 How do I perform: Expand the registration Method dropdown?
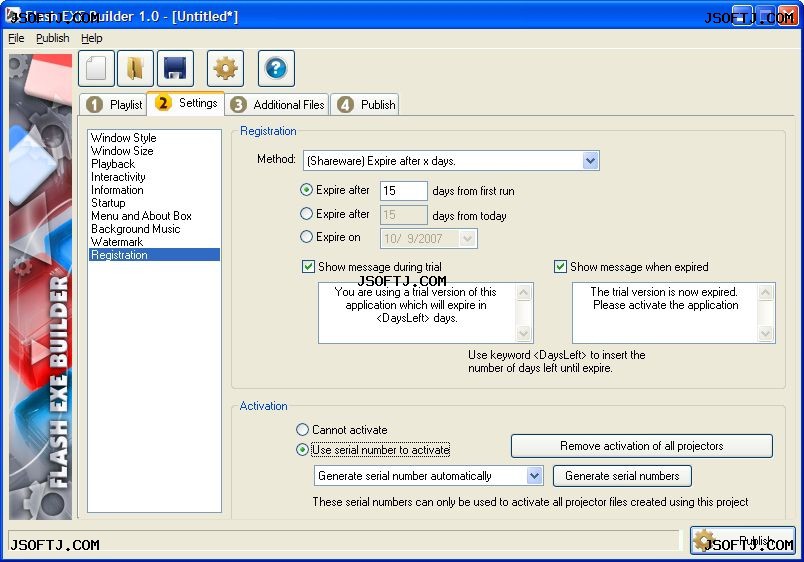pyautogui.click(x=590, y=161)
